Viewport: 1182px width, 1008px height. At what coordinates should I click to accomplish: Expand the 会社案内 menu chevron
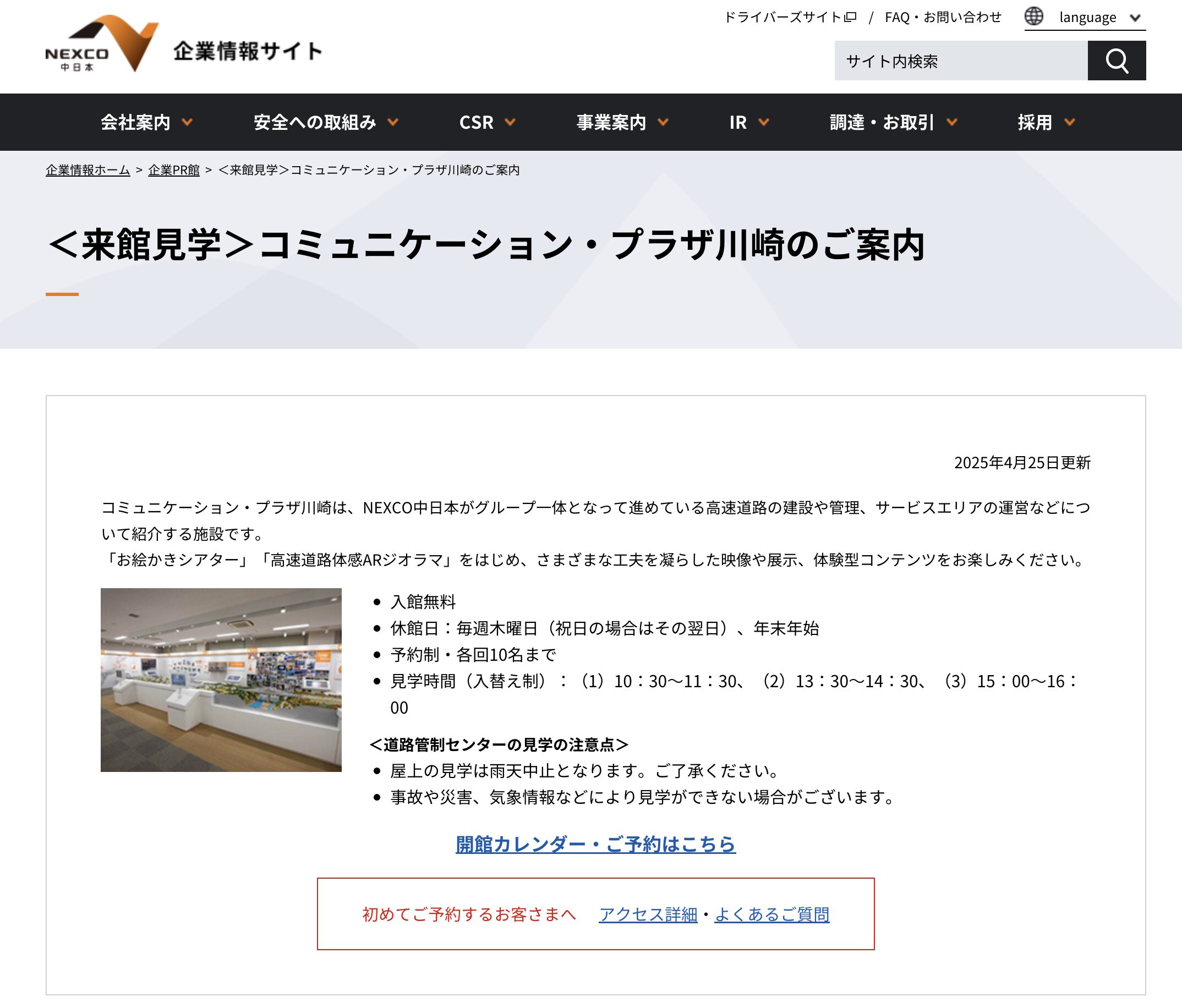pyautogui.click(x=187, y=122)
